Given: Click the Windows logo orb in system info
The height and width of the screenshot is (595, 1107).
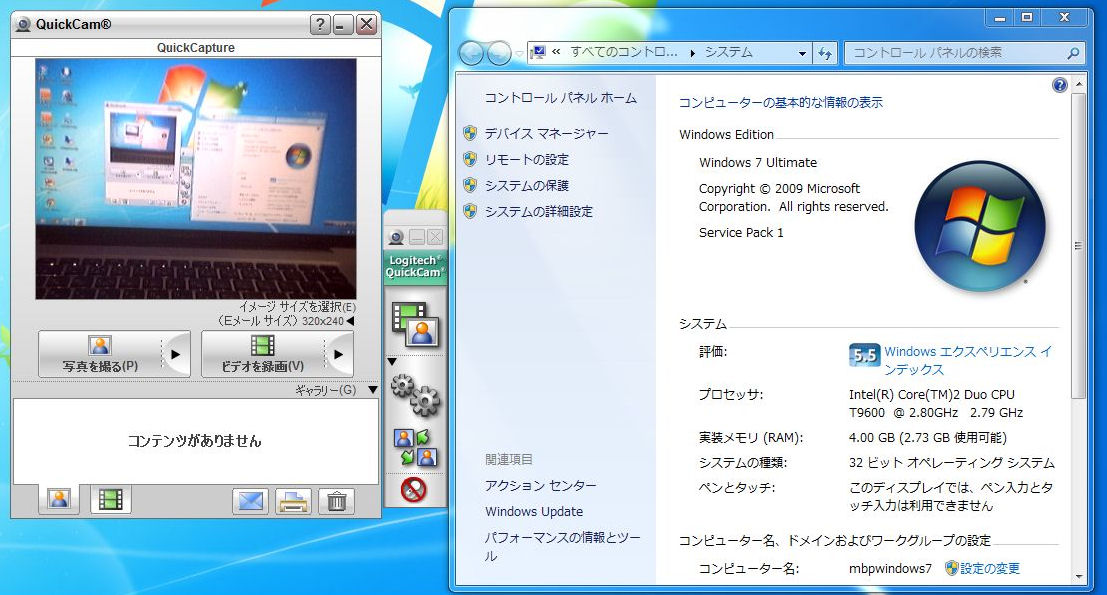Looking at the screenshot, I should pyautogui.click(x=979, y=227).
